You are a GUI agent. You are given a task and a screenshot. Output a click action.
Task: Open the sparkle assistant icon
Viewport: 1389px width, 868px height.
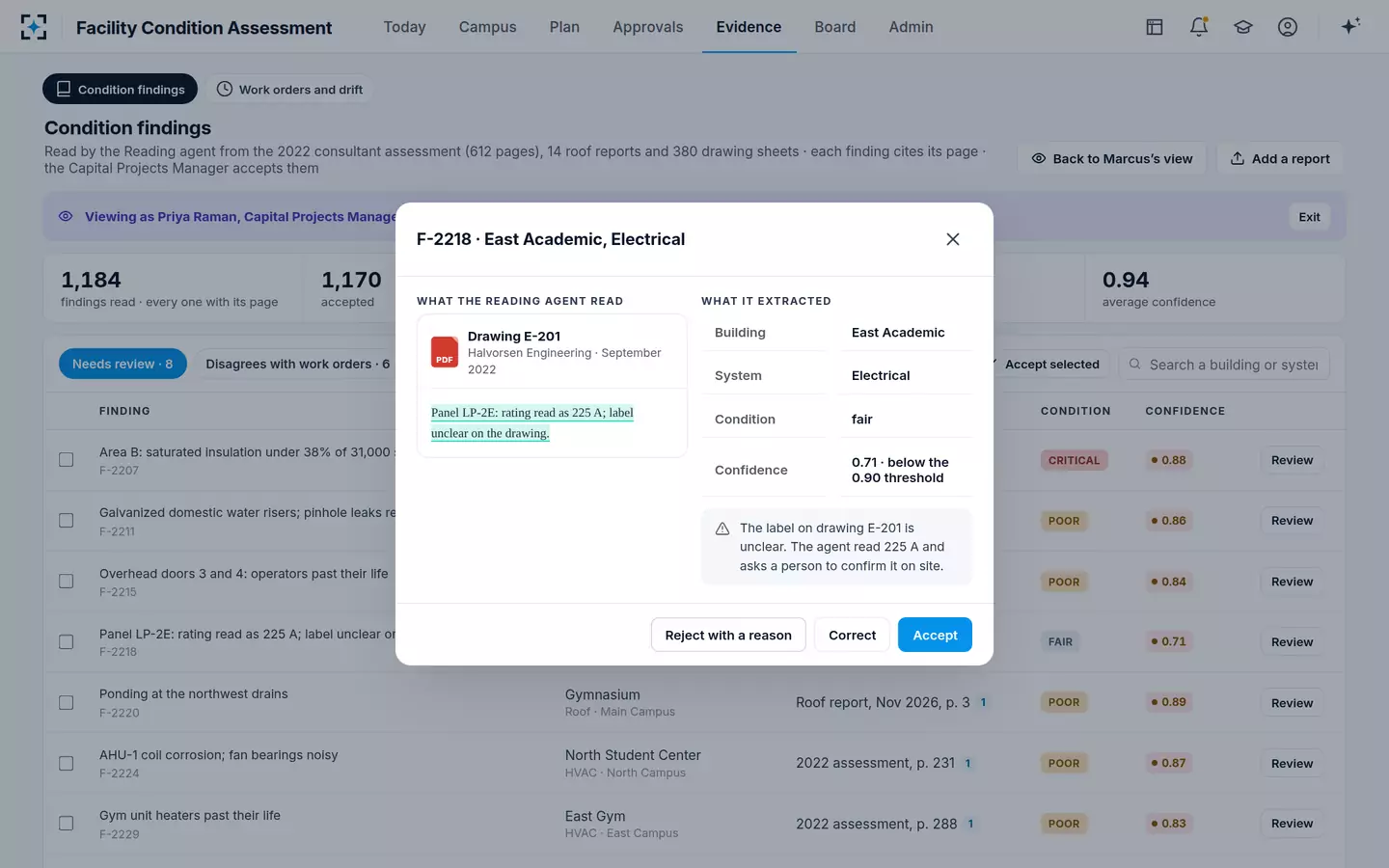tap(1350, 26)
